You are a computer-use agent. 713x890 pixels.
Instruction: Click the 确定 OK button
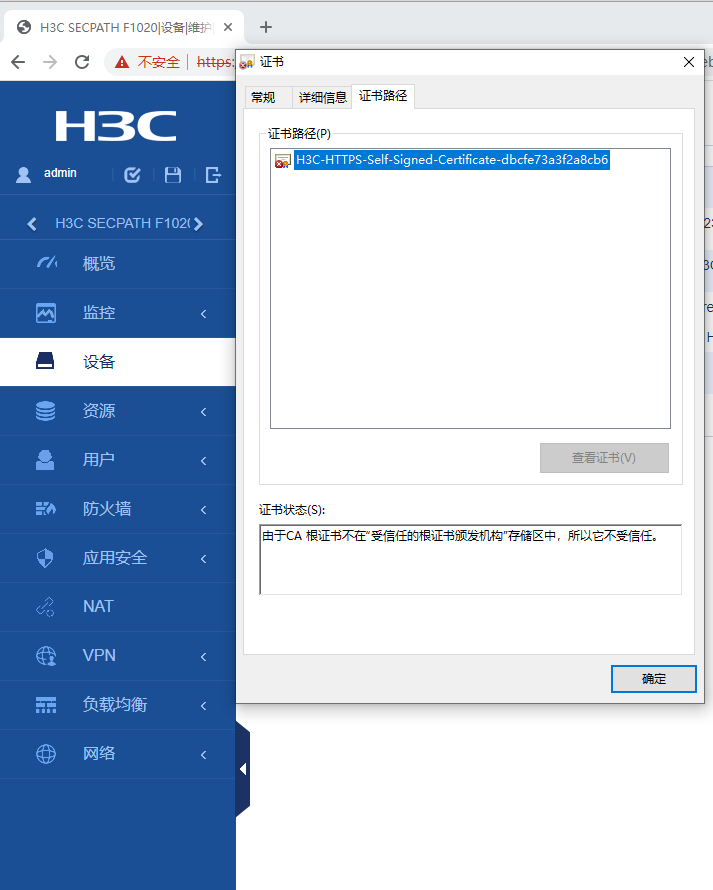653,679
